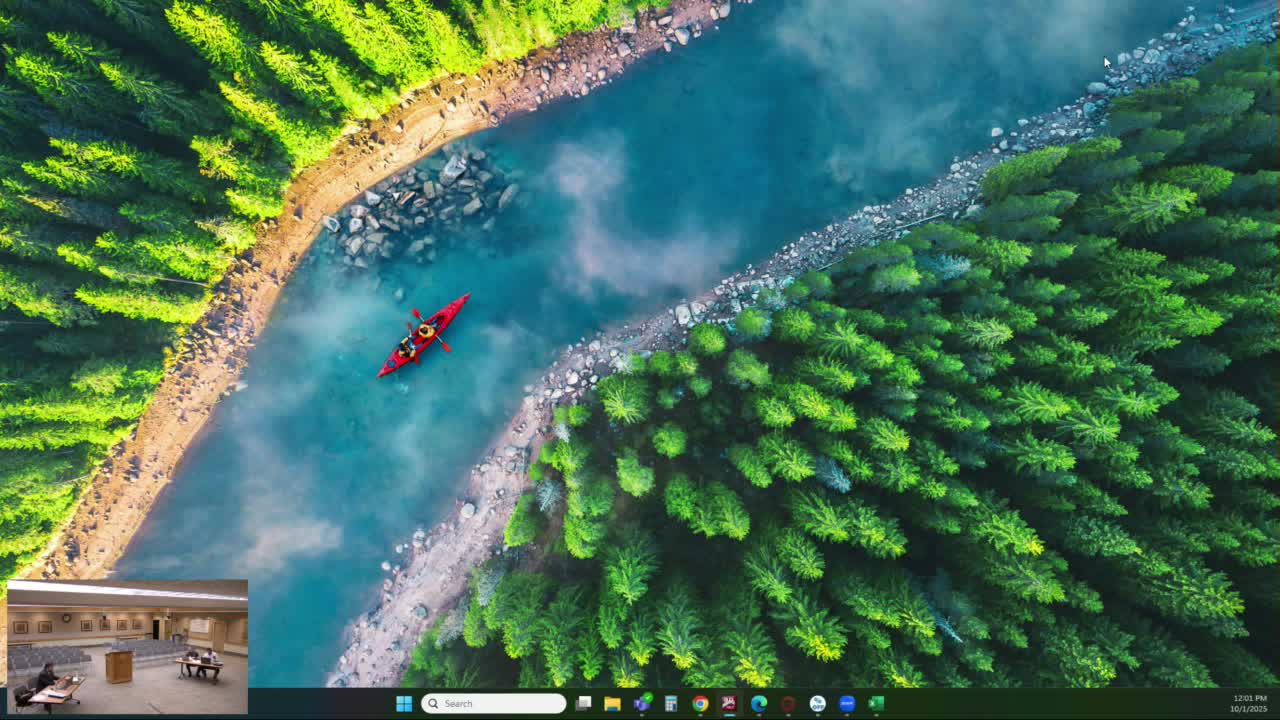
Task: Click the meeting room video thumbnail
Action: (x=127, y=647)
